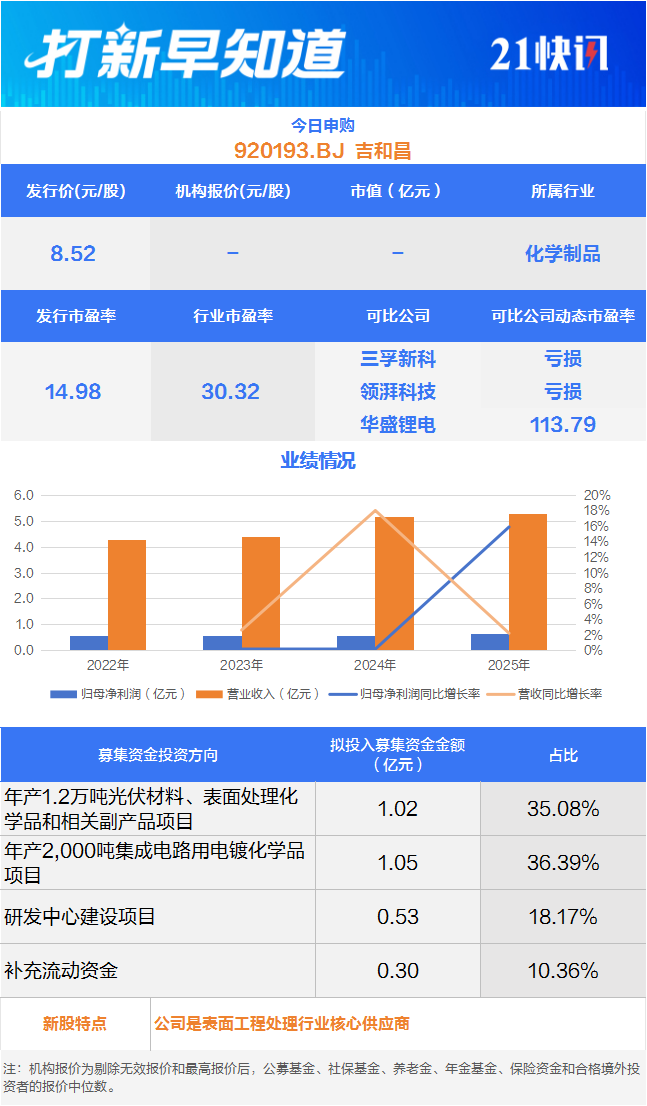Click the 2022年 orange revenue bar
647x1106 pixels.
[127, 595]
